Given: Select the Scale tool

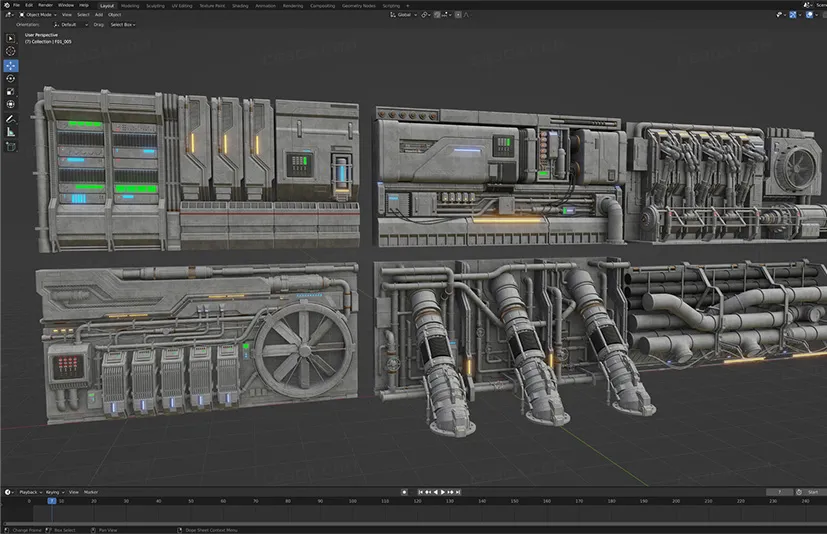Looking at the screenshot, I should tap(11, 92).
